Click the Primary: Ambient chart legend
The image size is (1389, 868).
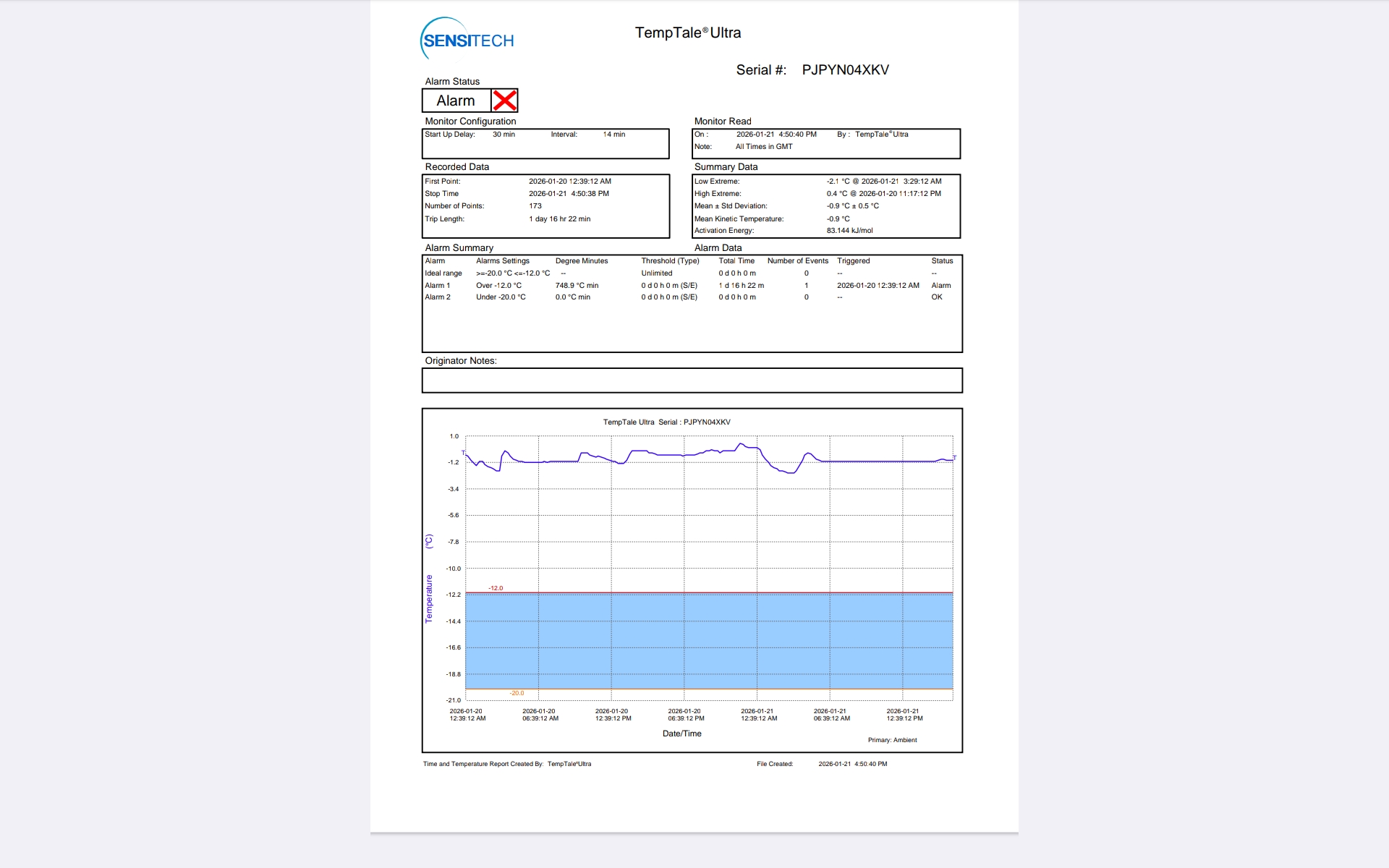coord(892,740)
